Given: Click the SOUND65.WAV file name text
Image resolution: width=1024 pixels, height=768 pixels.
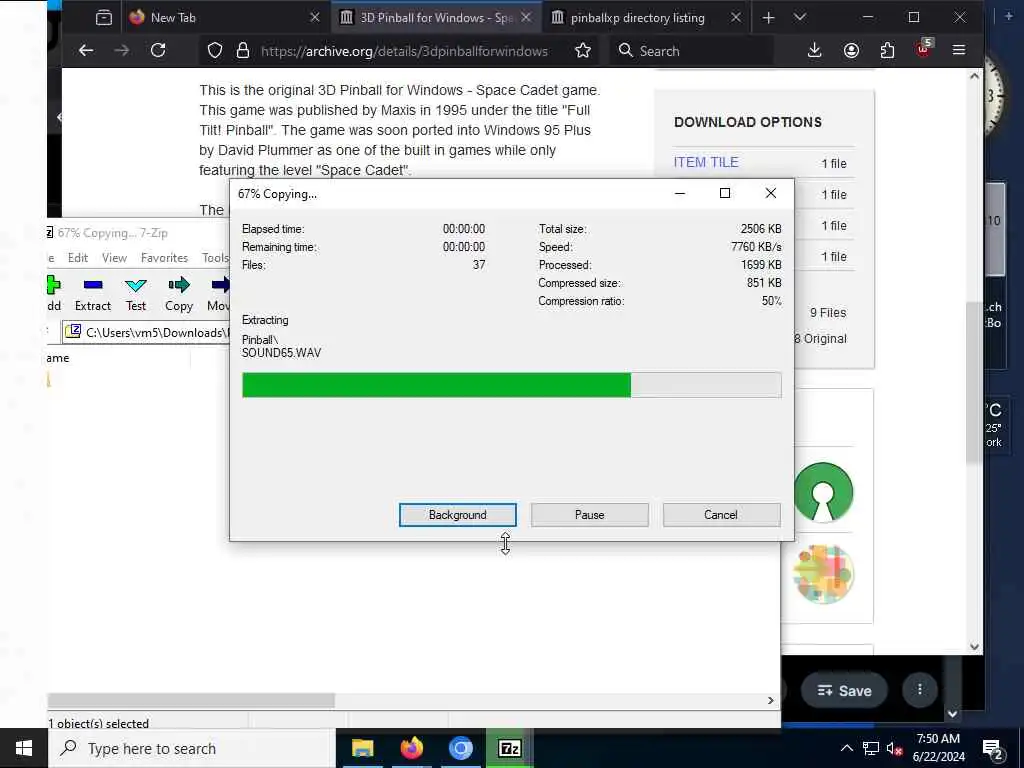Looking at the screenshot, I should [x=281, y=353].
